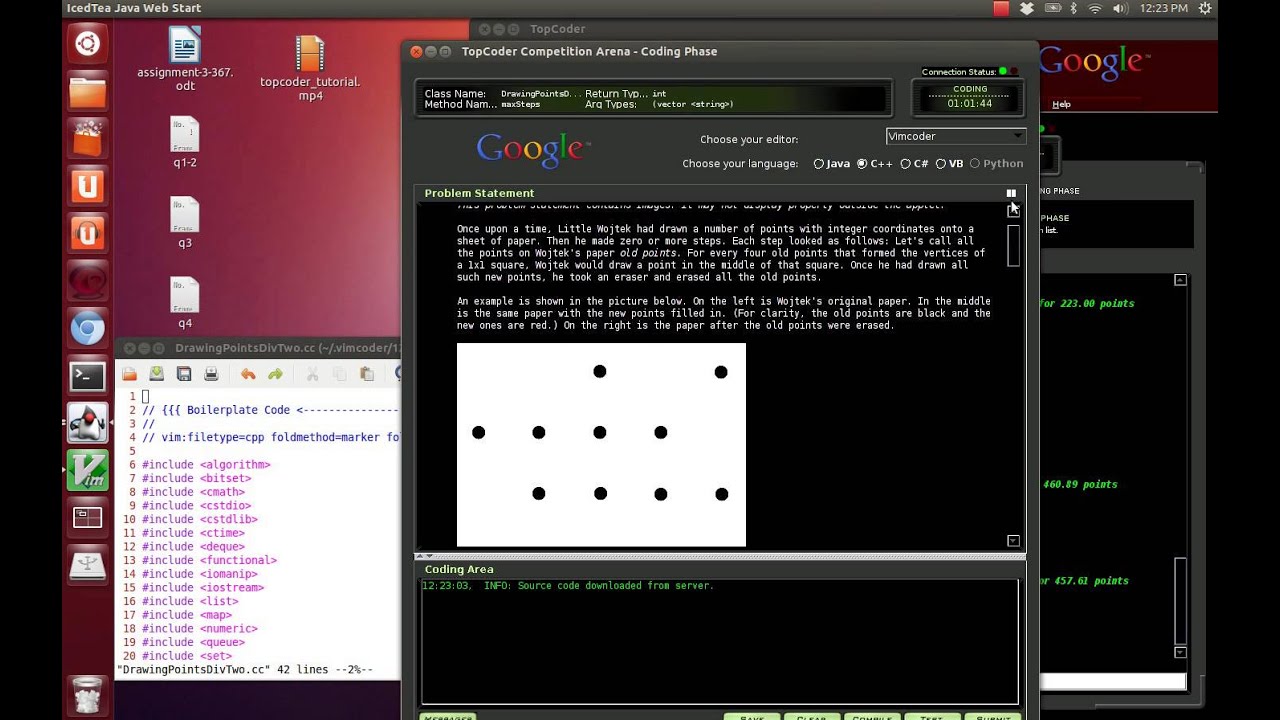Click the red recording indicator in top panel

[1001, 8]
